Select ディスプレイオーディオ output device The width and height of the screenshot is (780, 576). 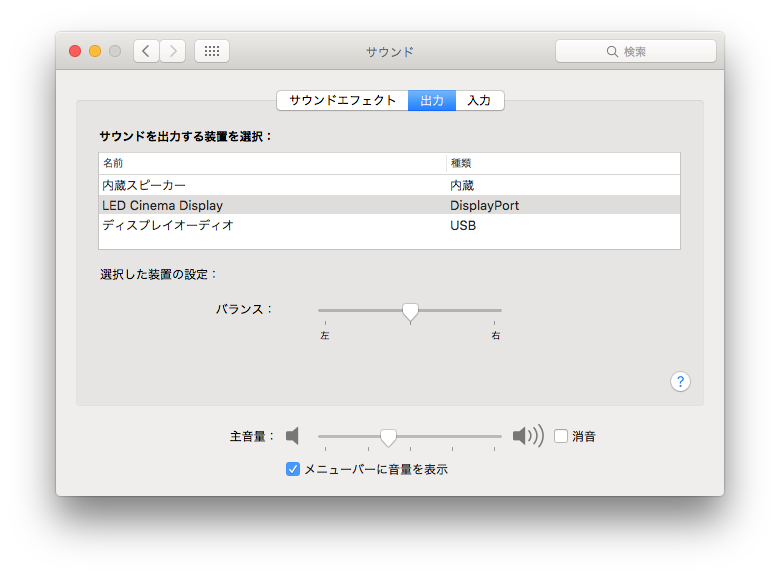coord(390,225)
